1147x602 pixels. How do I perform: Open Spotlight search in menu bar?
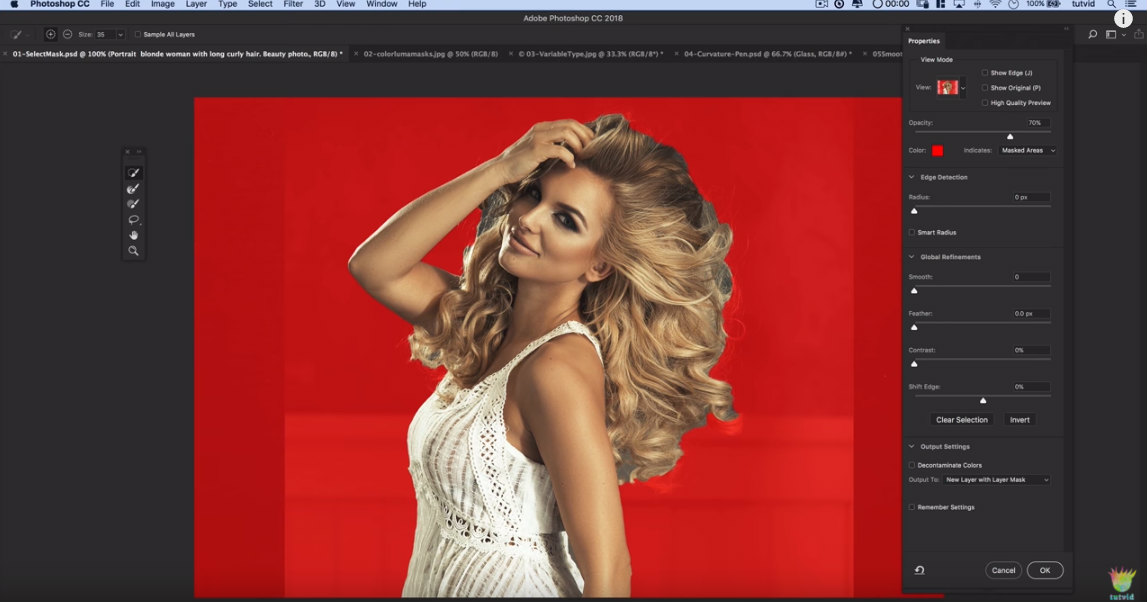point(1111,4)
